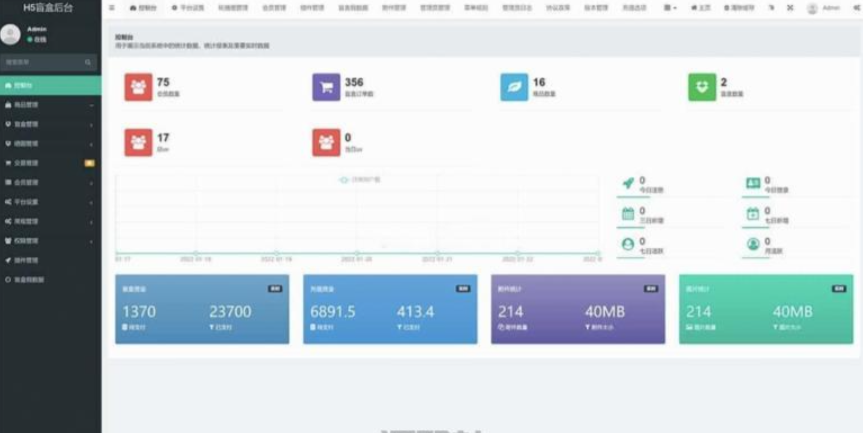The width and height of the screenshot is (863, 433).
Task: Expand the sidebar 平台设置 row chevron
Action: (x=91, y=202)
